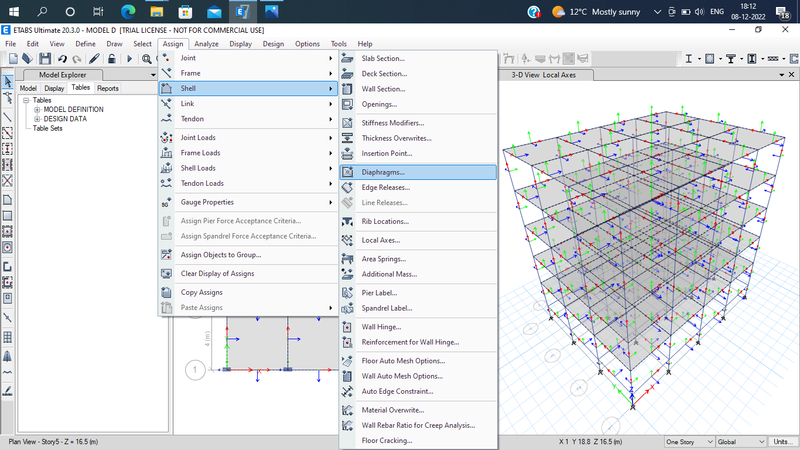The image size is (800, 450).
Task: Select Table Sets in the tree
Action: 47,129
